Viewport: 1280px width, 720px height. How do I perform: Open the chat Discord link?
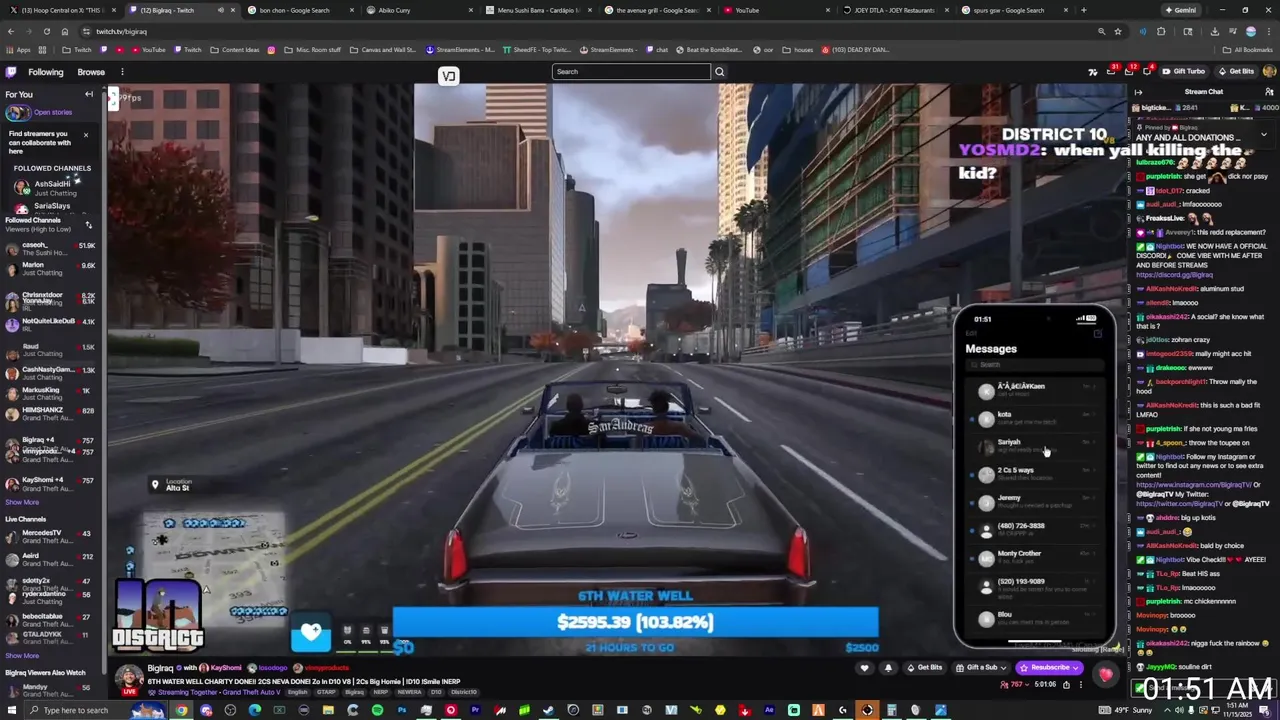point(1174,275)
